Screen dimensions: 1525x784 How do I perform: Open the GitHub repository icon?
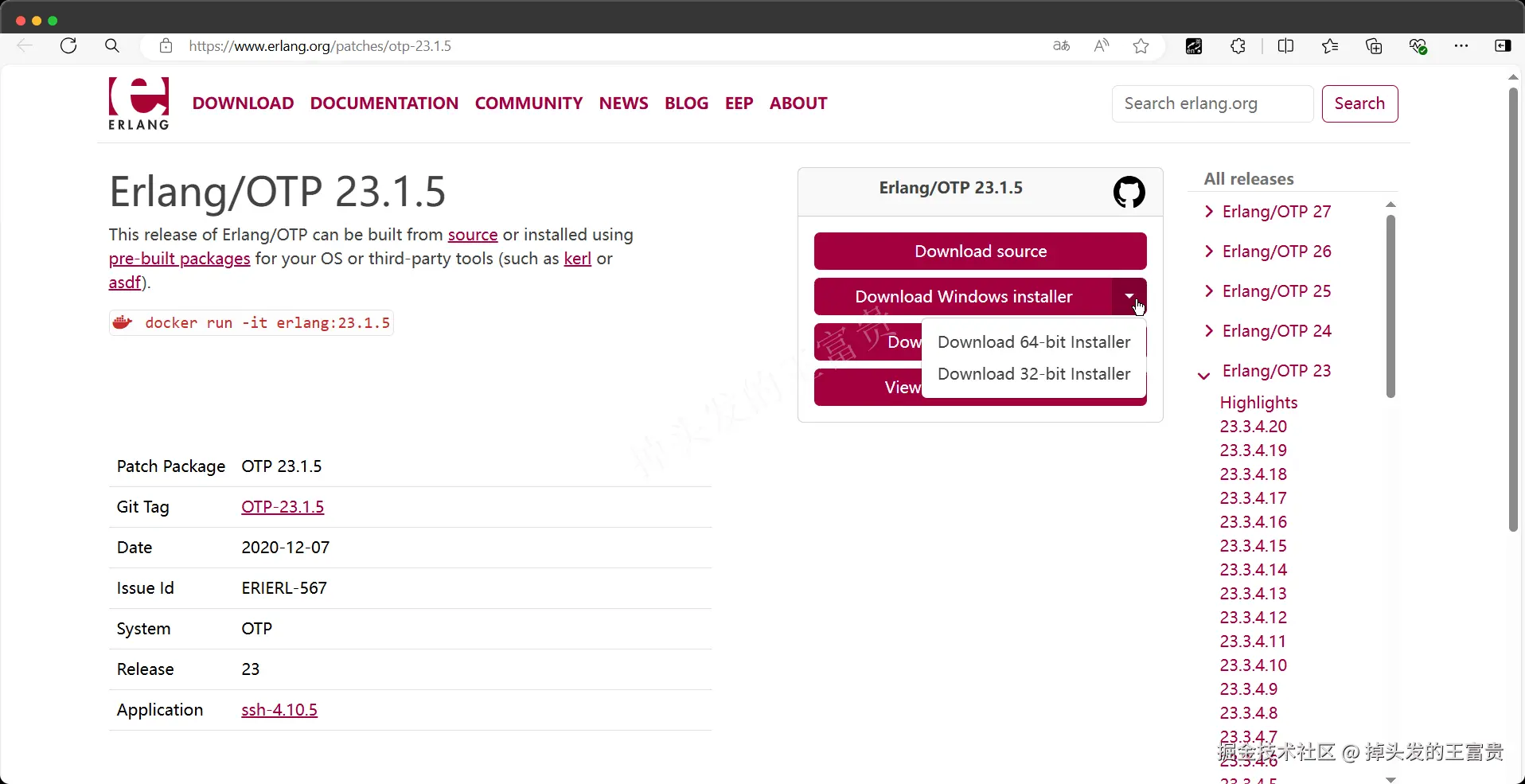[1129, 192]
